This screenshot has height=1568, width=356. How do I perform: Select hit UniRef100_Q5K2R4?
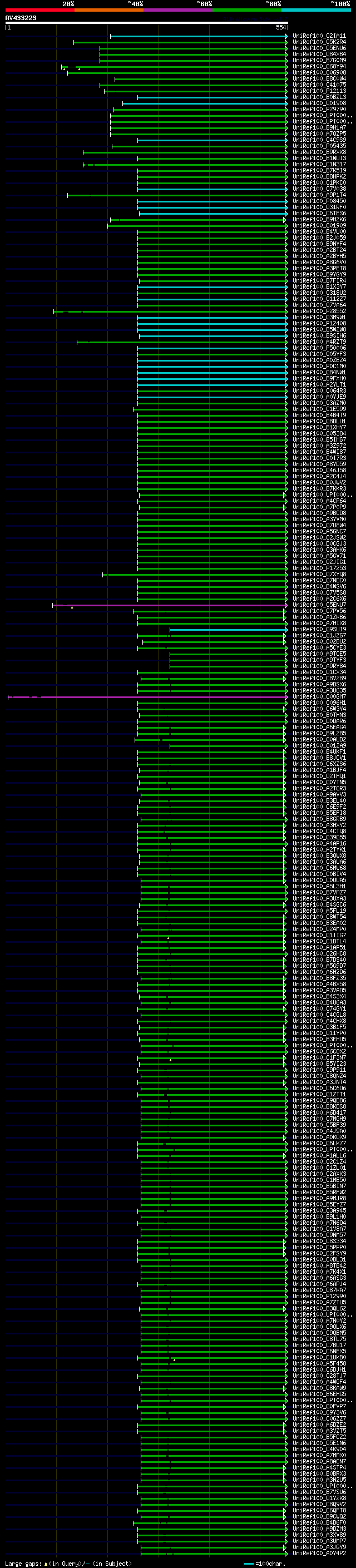click(319, 43)
